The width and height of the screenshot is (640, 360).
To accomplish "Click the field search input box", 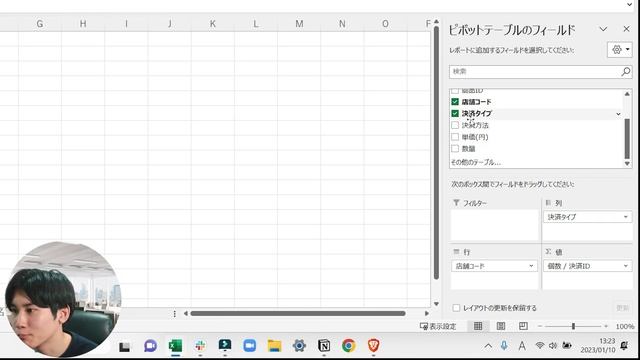I will click(535, 71).
